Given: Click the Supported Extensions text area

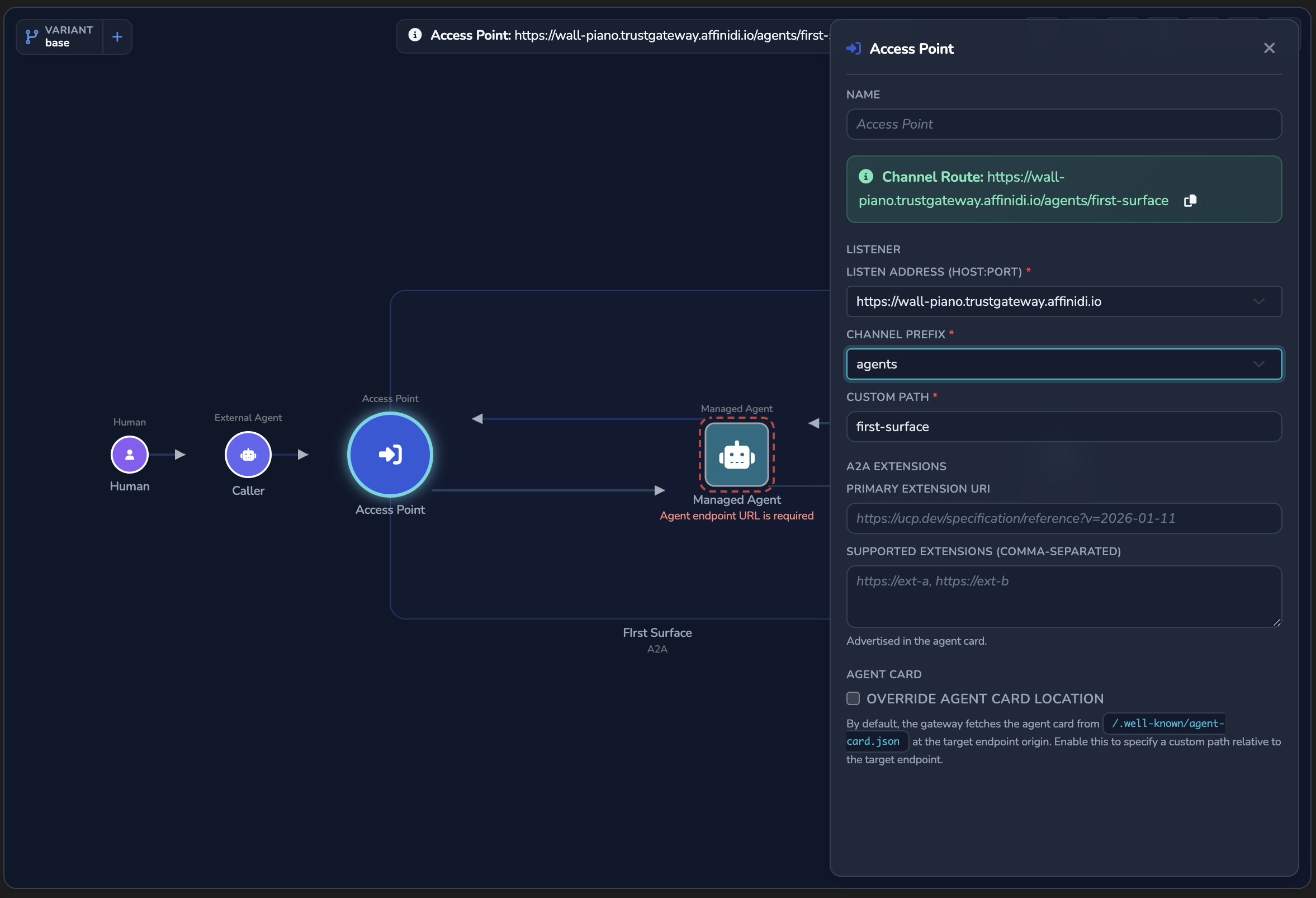Looking at the screenshot, I should tap(1063, 596).
